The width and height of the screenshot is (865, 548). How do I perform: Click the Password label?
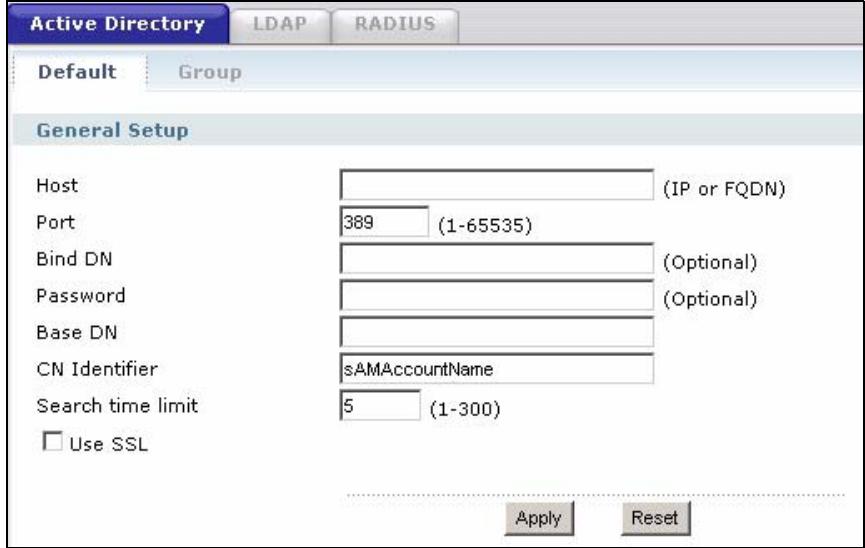point(81,295)
